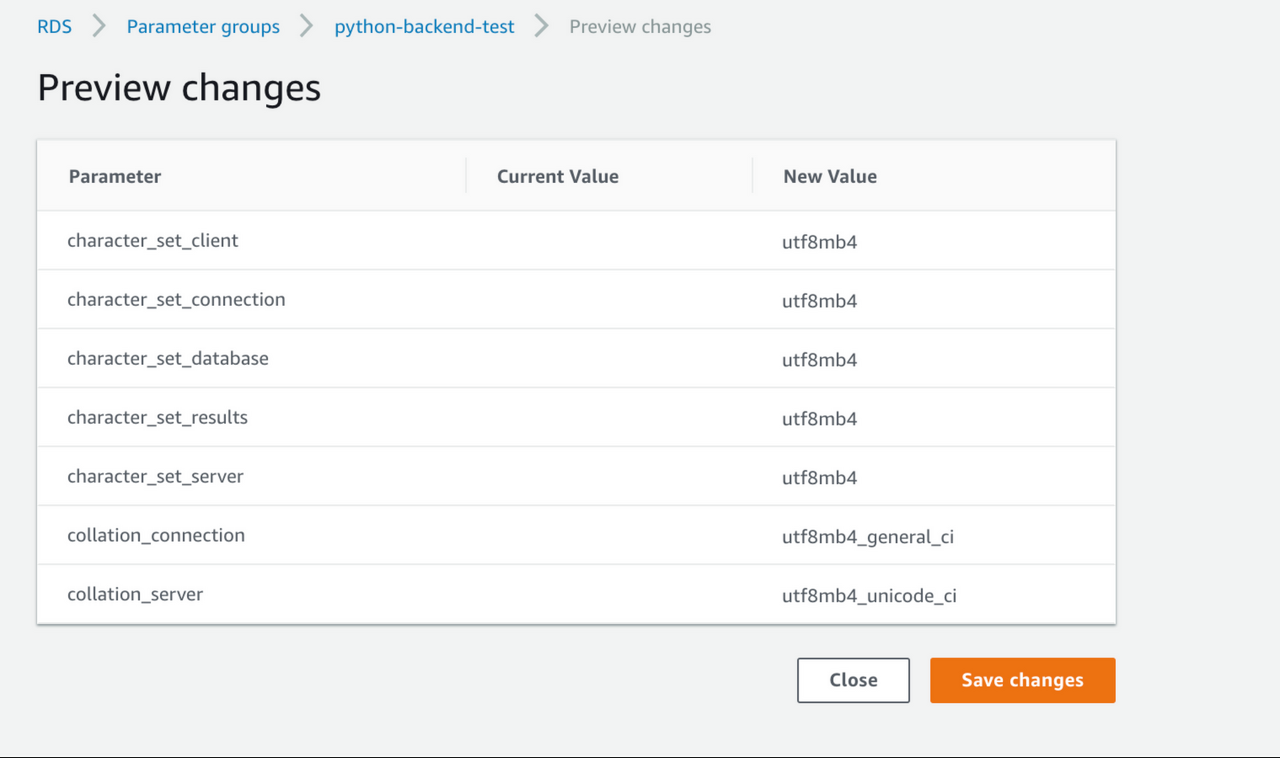This screenshot has height=758, width=1280.
Task: Select the character_set_client parameter name
Action: click(x=153, y=241)
